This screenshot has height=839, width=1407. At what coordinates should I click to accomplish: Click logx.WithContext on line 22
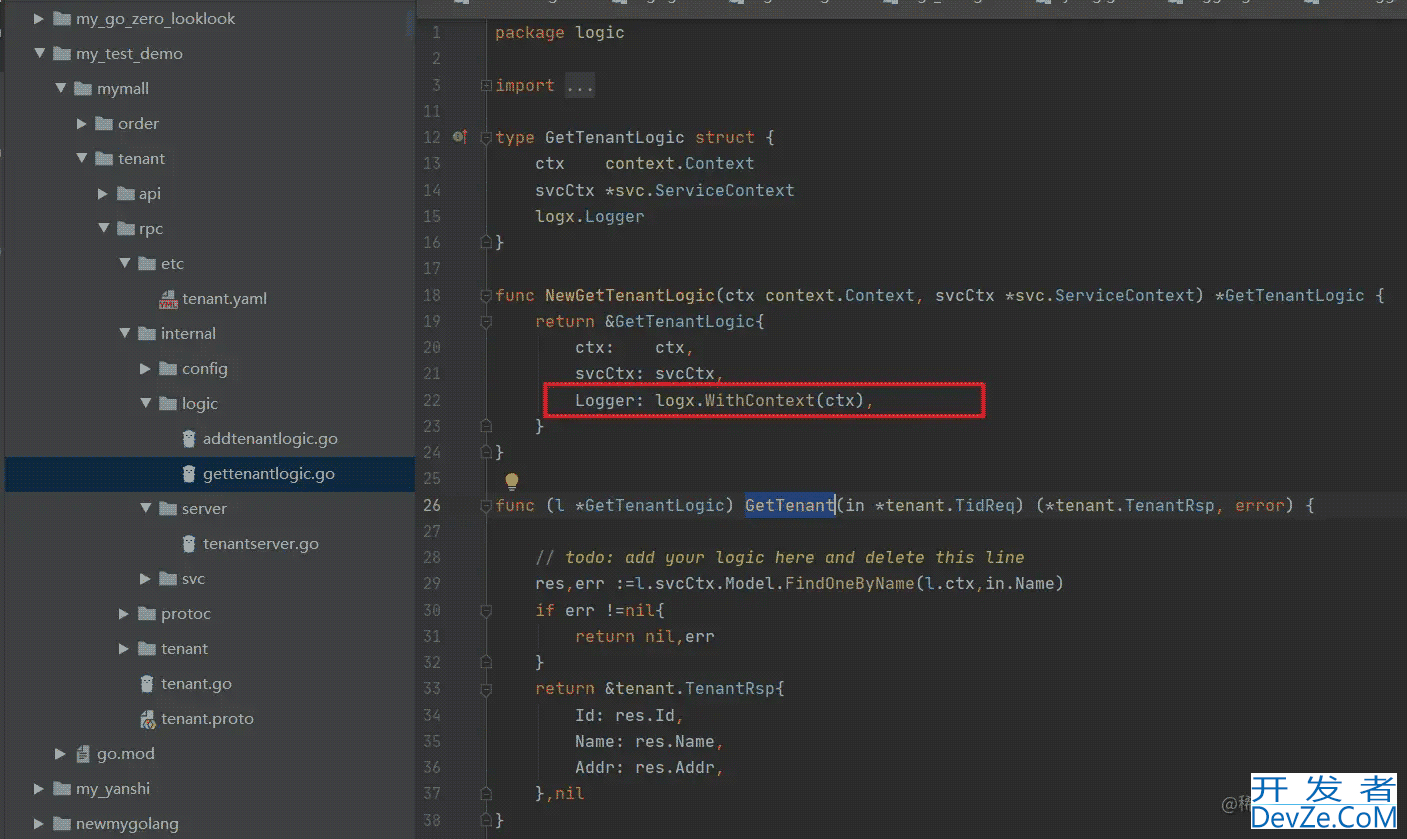pos(735,400)
